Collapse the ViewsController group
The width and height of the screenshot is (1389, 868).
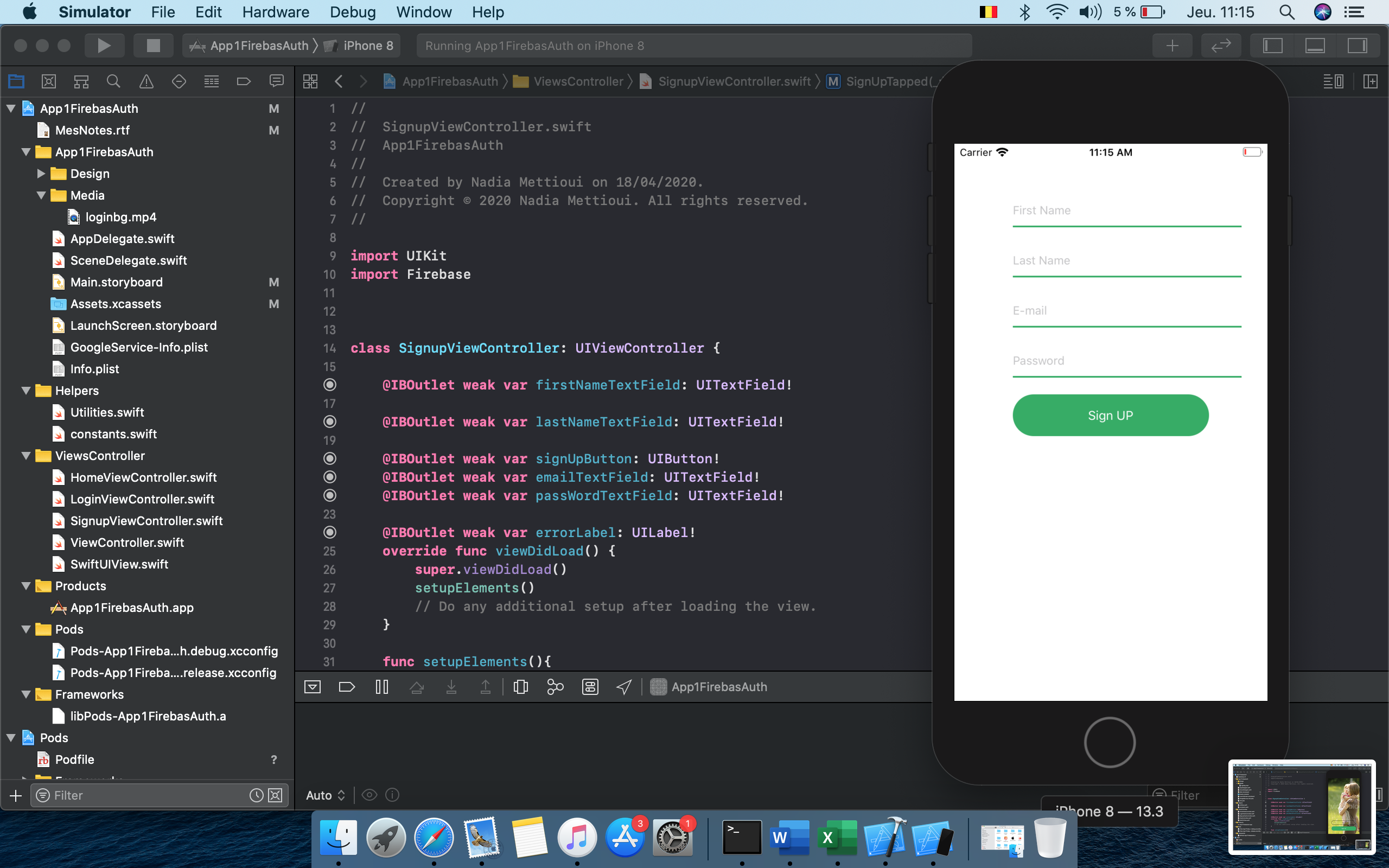coord(26,456)
